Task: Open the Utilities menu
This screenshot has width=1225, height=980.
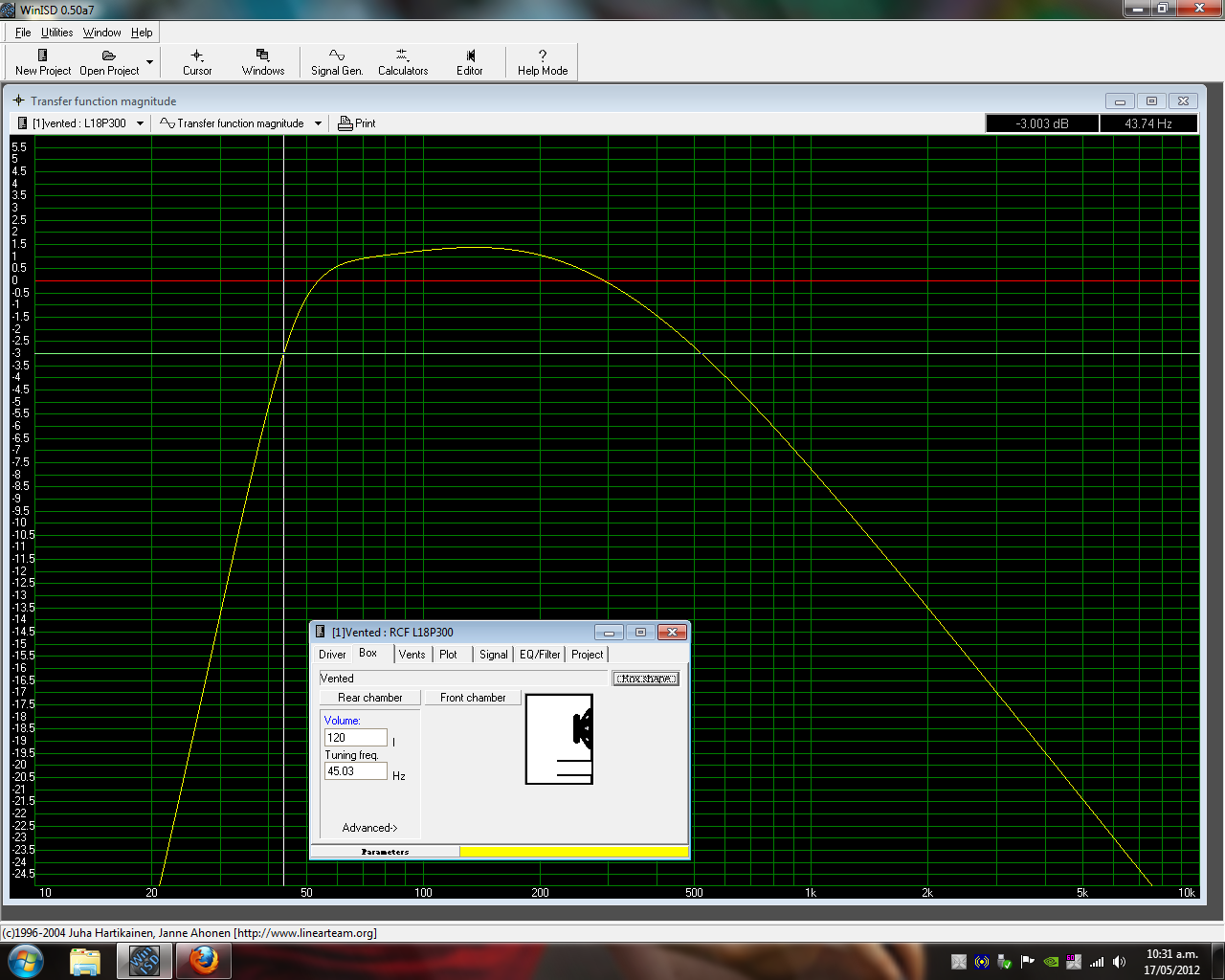Action: (x=56, y=33)
